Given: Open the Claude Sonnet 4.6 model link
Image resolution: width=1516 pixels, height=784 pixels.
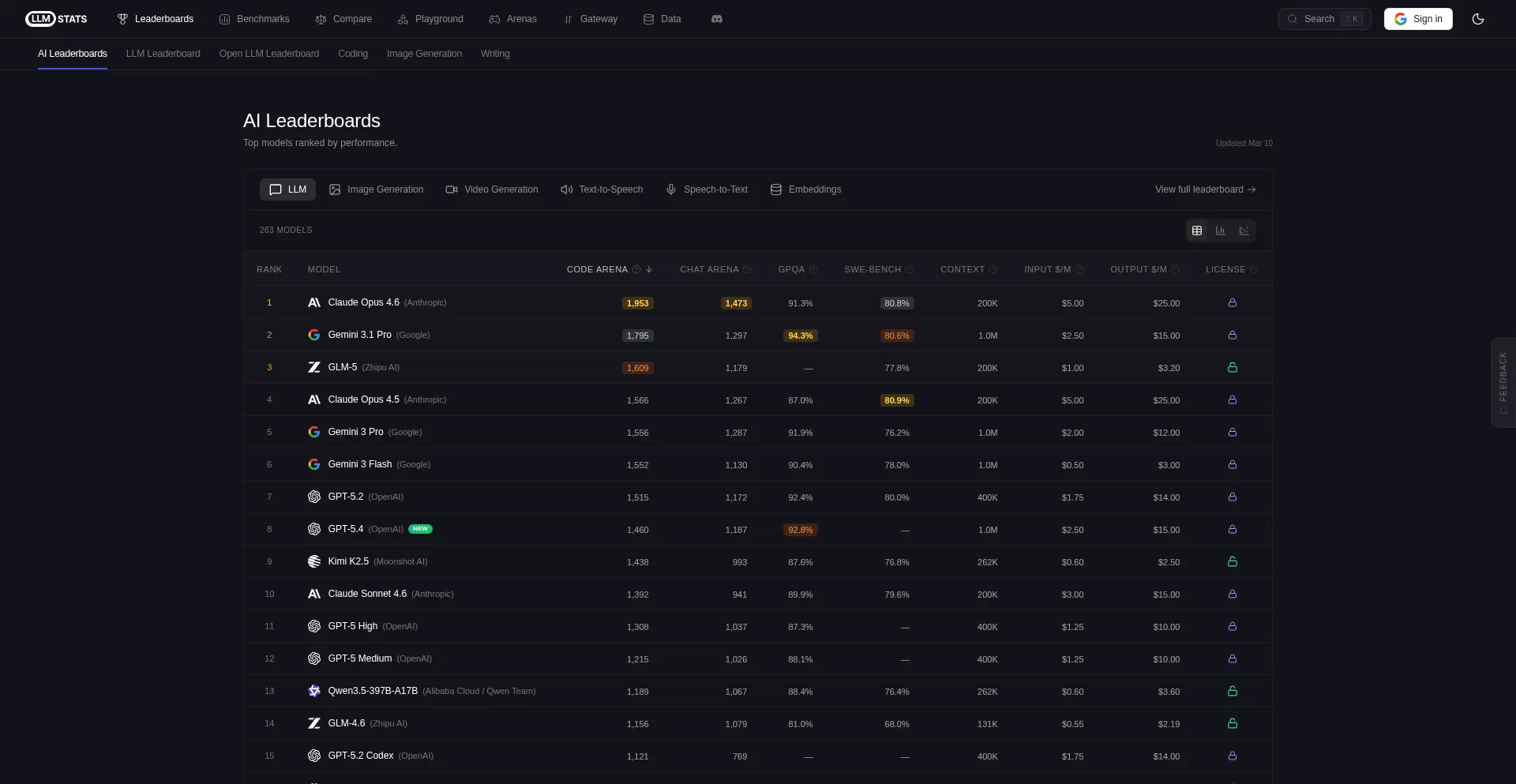Looking at the screenshot, I should (367, 594).
